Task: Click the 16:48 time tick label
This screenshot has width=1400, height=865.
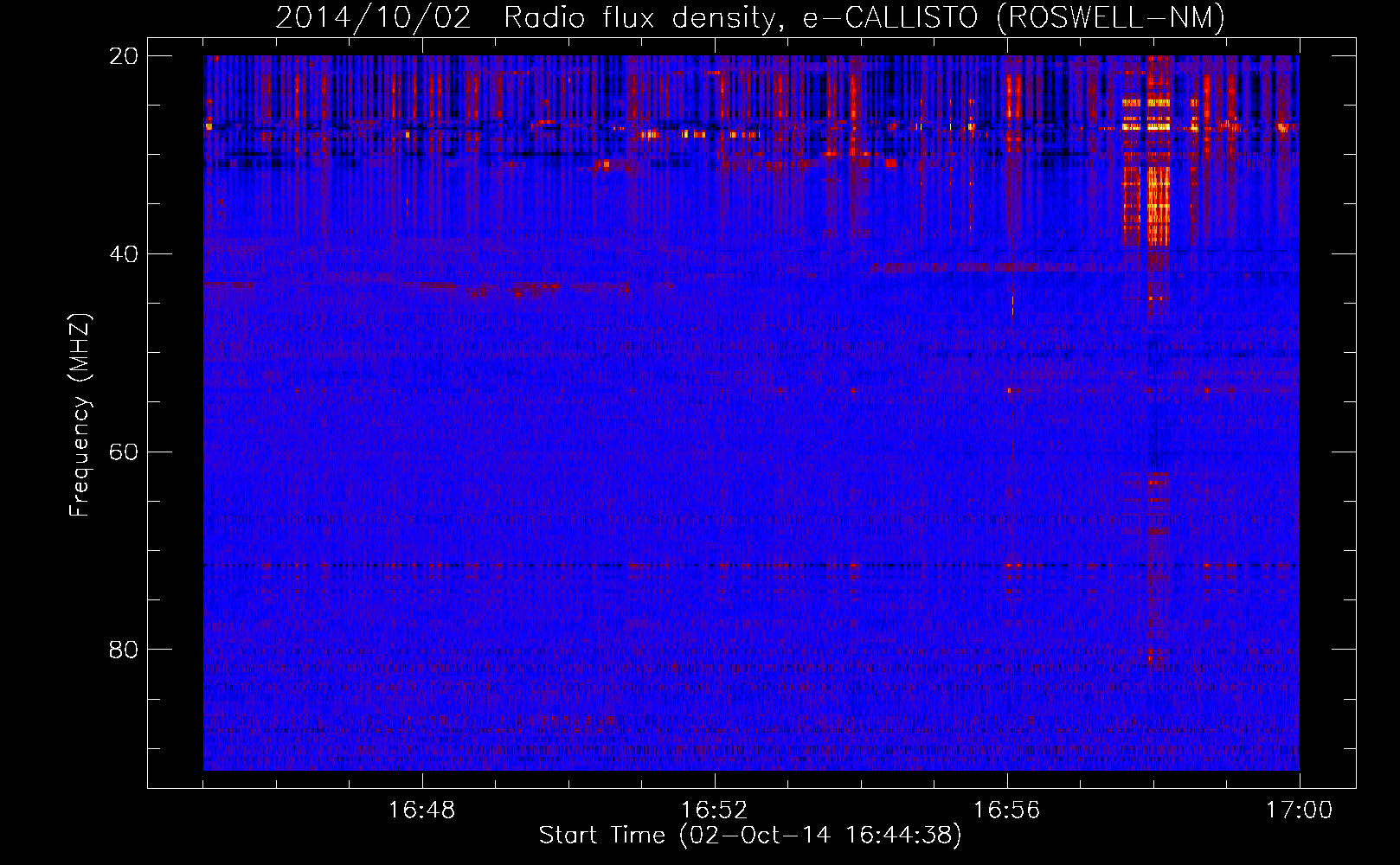Action: point(421,811)
